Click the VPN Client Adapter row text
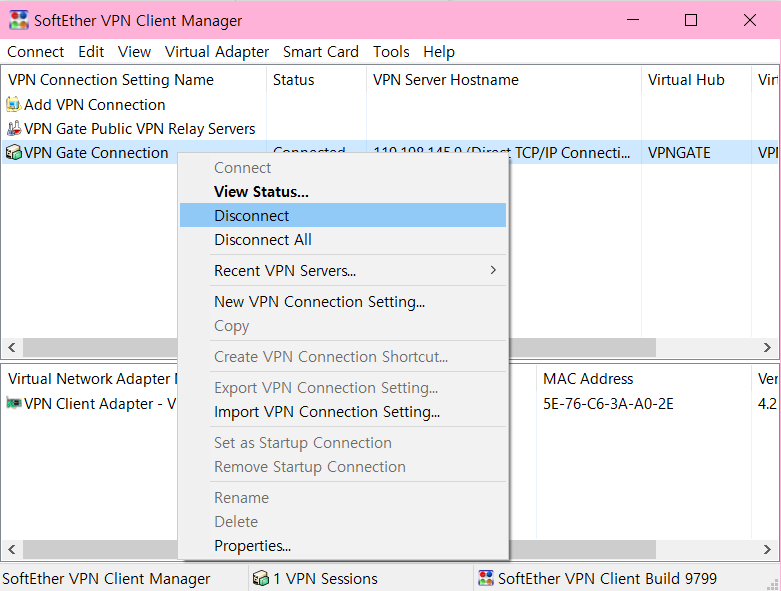 tap(100, 403)
